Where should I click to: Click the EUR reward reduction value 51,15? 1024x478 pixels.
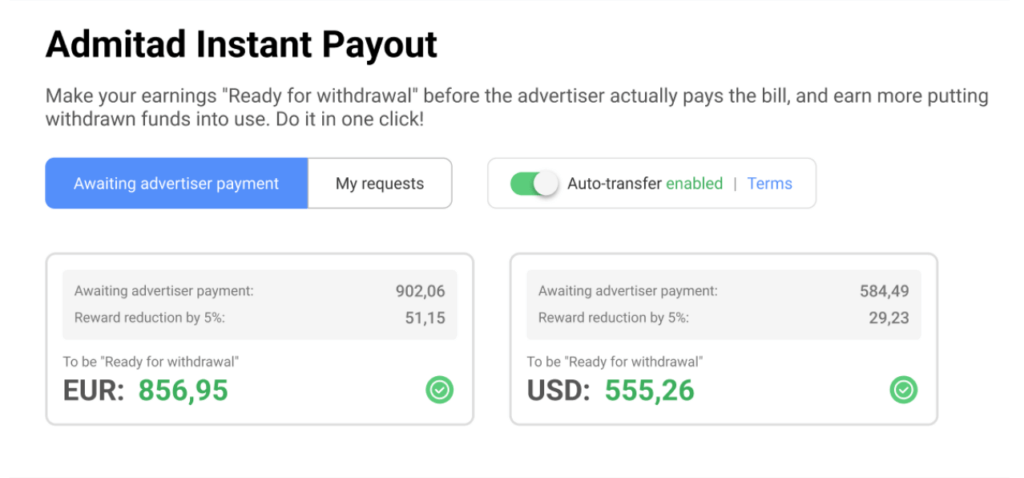click(425, 318)
